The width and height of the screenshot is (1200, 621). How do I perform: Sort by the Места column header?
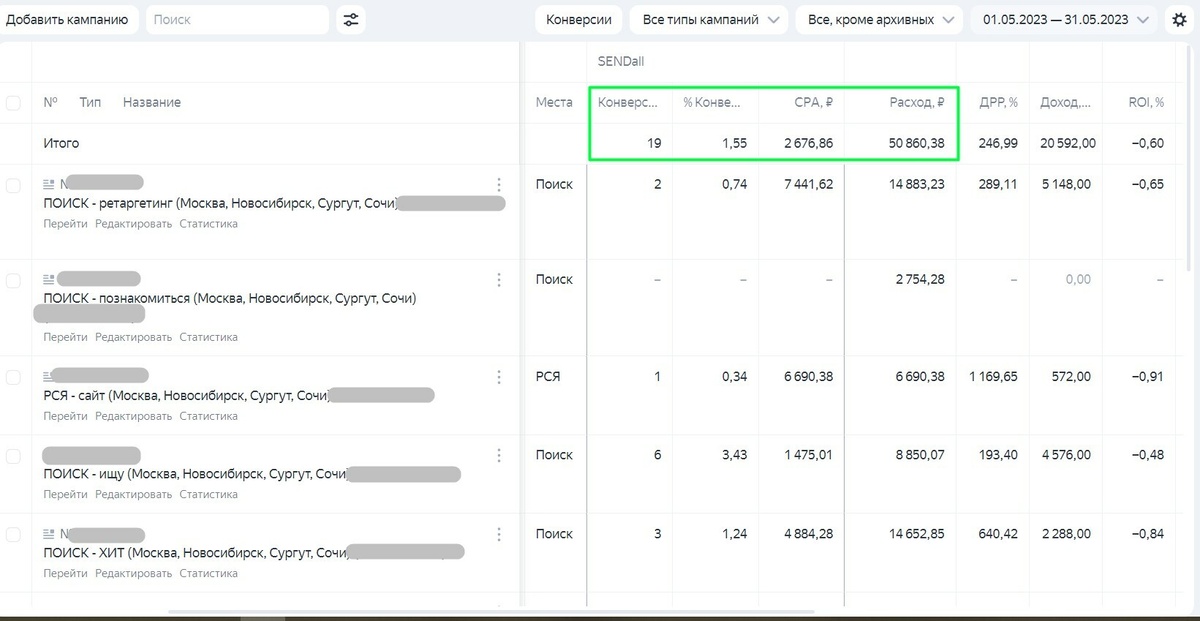click(554, 102)
